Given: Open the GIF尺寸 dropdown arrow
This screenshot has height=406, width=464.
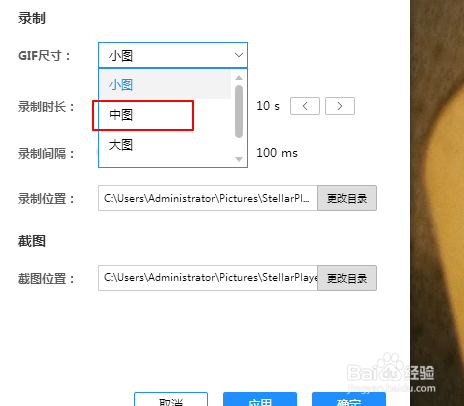Looking at the screenshot, I should pos(239,55).
